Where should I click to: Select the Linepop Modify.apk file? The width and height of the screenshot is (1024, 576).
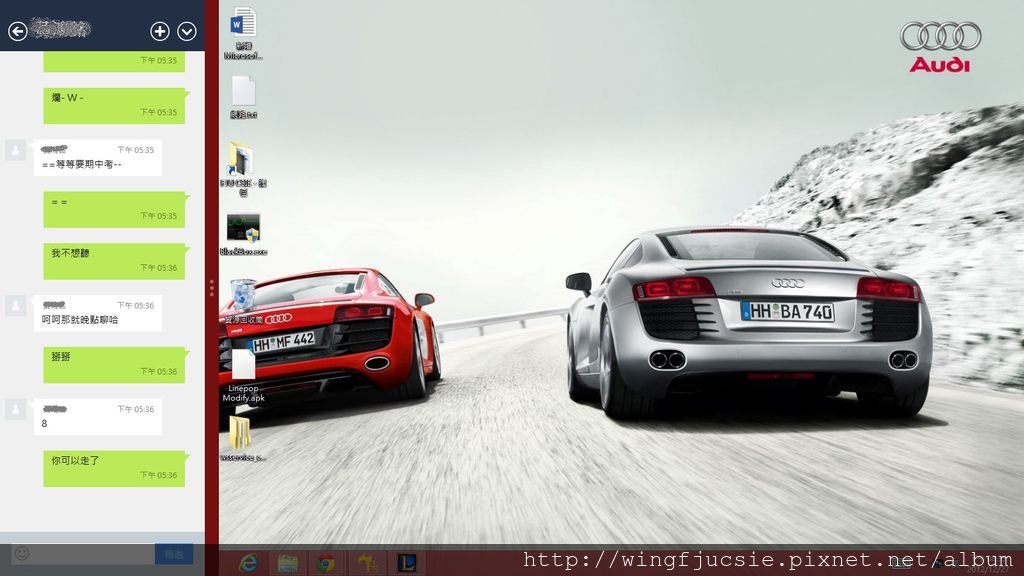pyautogui.click(x=243, y=376)
